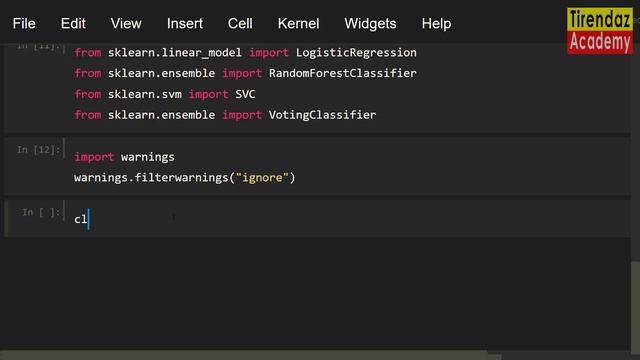Select the empty In [ ] cell prompt
This screenshot has height=360, width=640.
pos(41,212)
